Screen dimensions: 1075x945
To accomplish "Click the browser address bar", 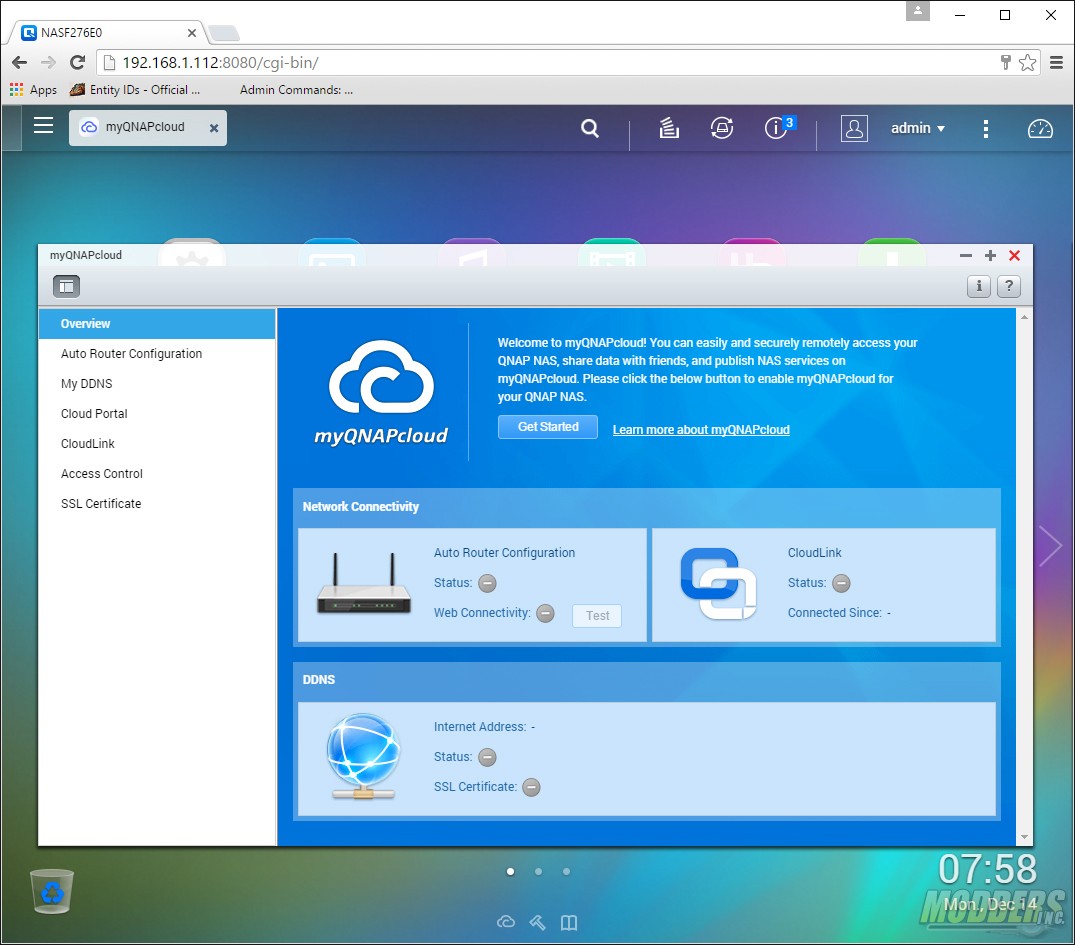I will (x=548, y=62).
